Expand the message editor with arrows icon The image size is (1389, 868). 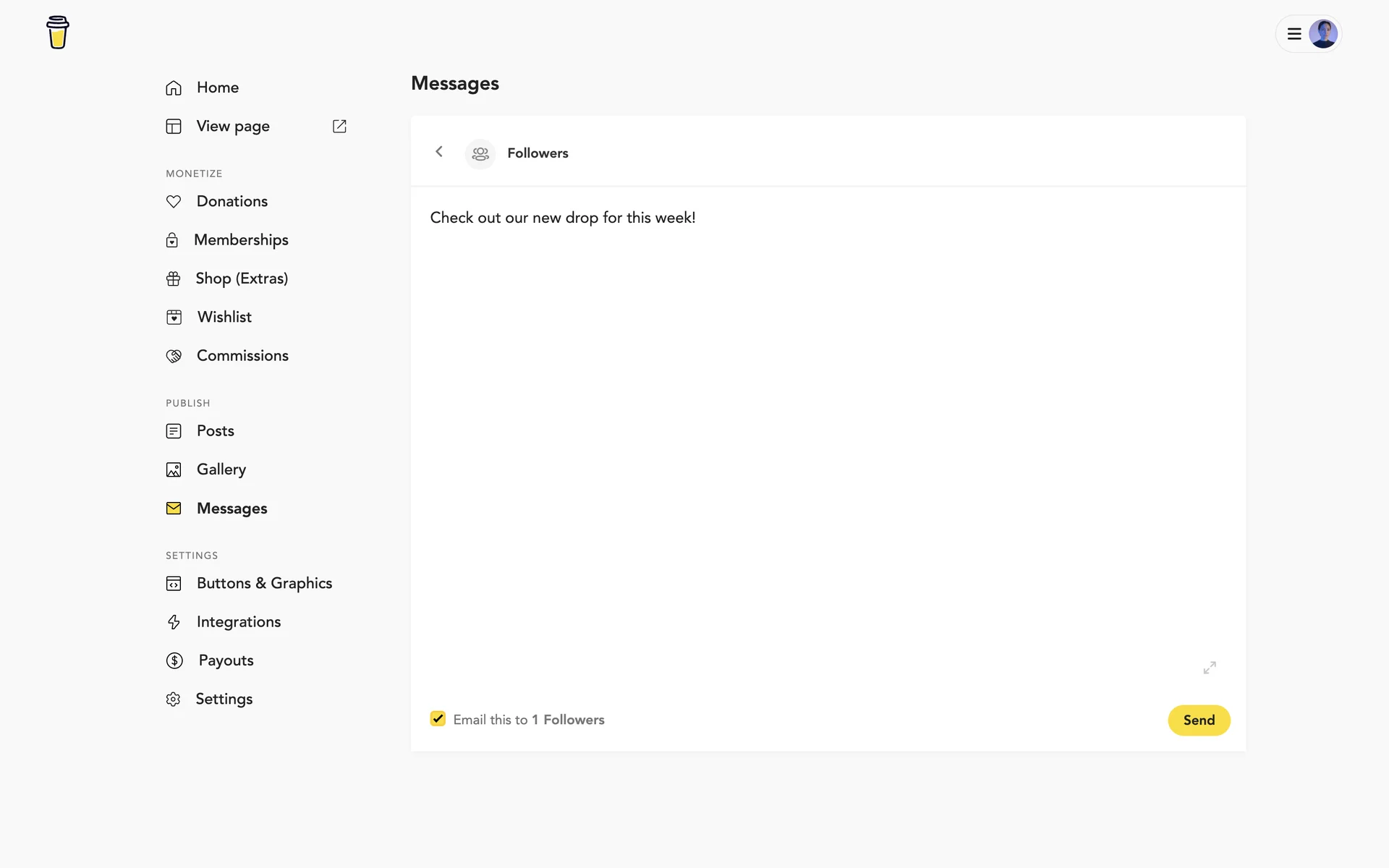[x=1210, y=668]
